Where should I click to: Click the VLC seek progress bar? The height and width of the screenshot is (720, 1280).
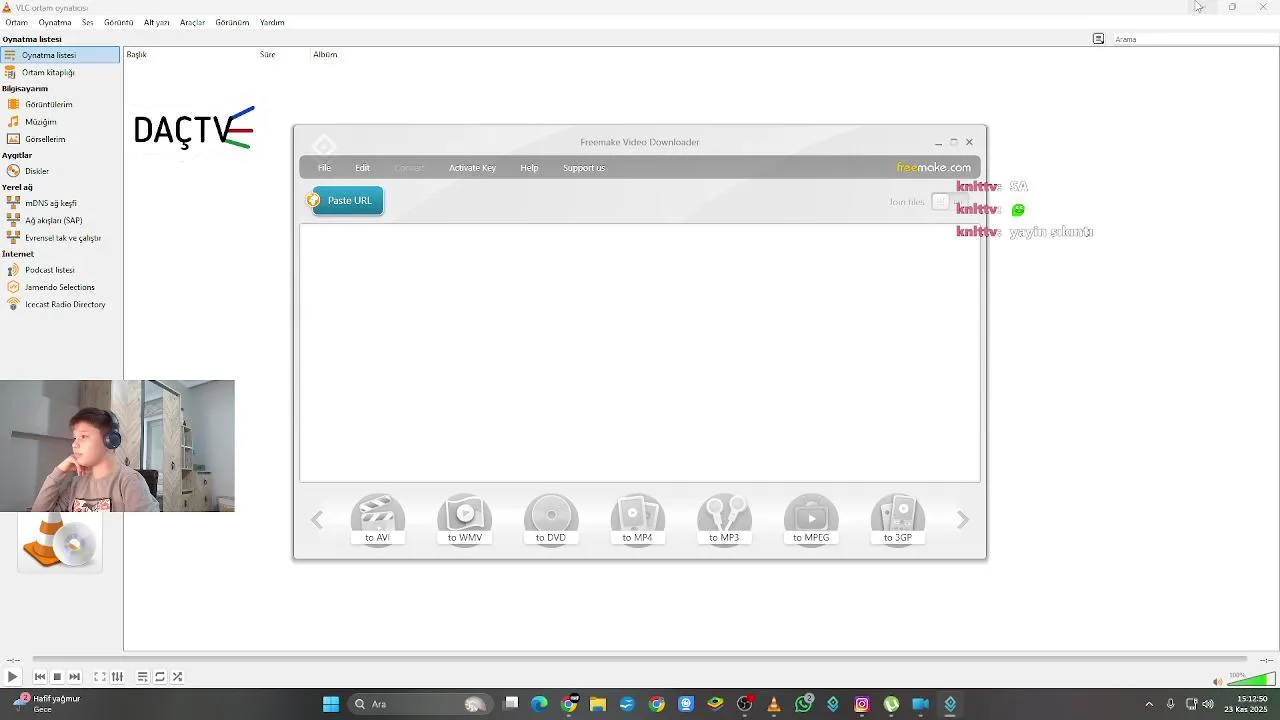[x=640, y=659]
